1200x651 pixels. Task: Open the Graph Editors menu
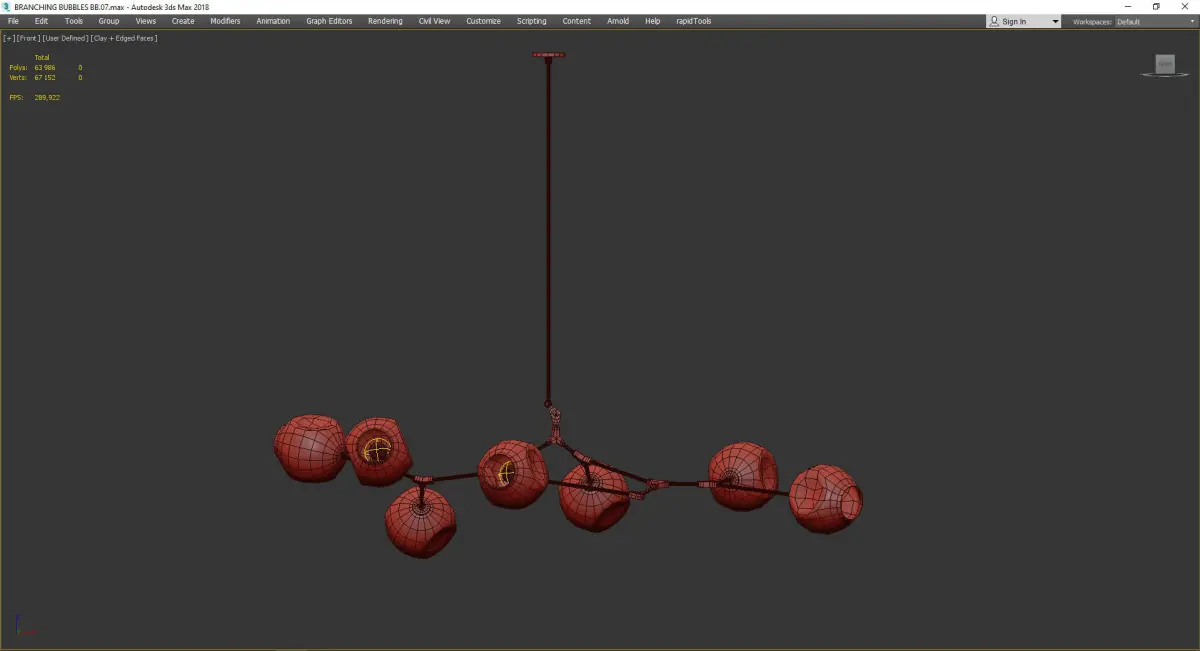[329, 21]
